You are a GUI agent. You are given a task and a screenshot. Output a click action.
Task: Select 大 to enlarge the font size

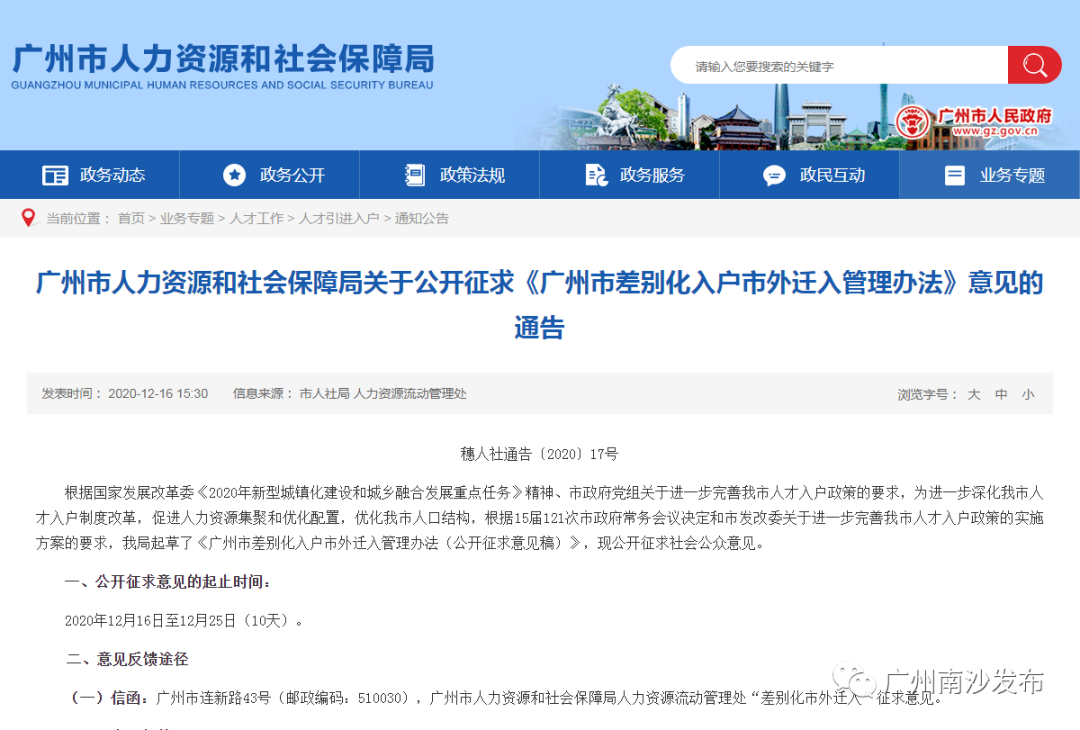click(973, 394)
